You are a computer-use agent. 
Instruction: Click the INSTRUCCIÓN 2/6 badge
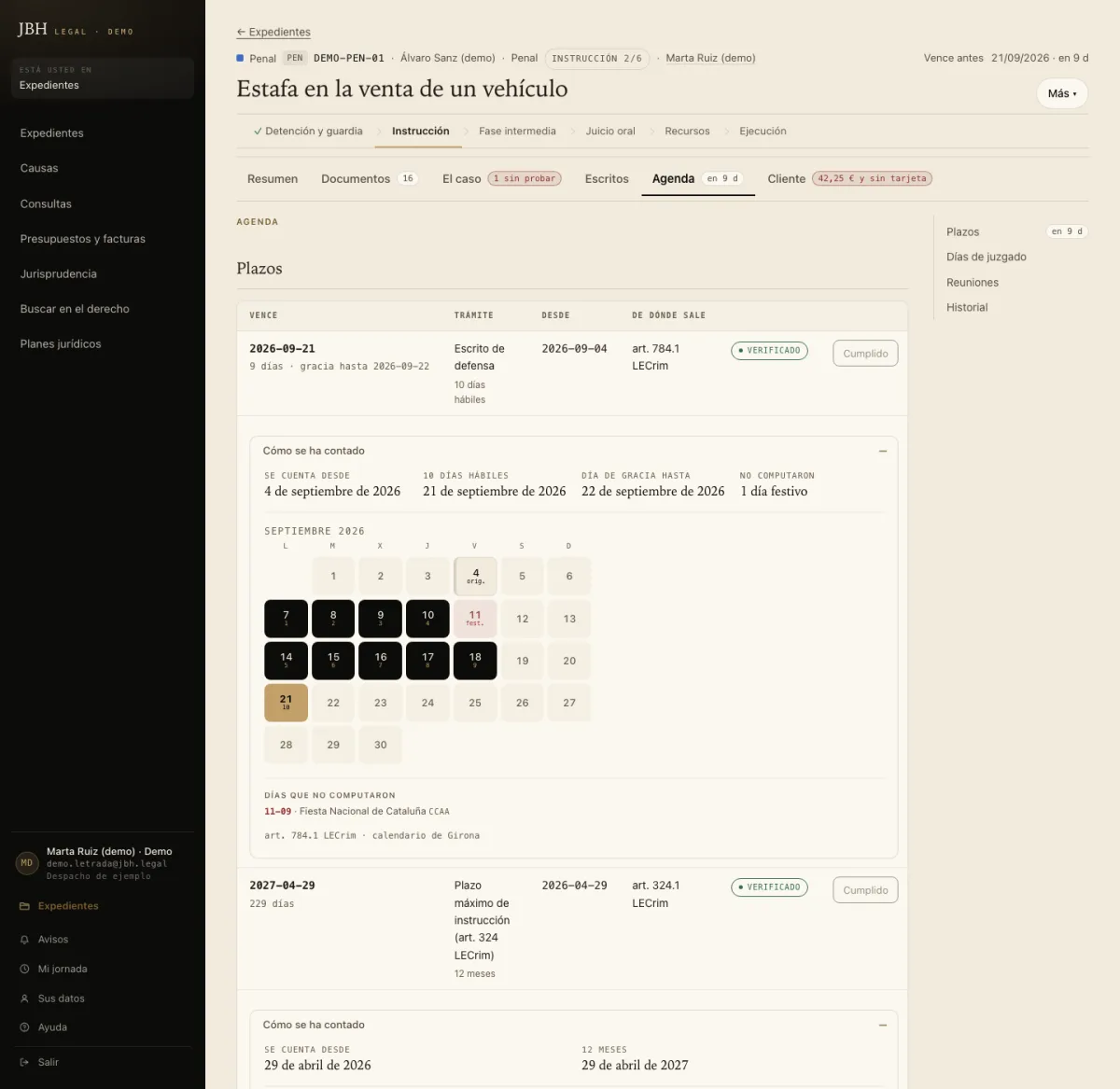(x=596, y=58)
